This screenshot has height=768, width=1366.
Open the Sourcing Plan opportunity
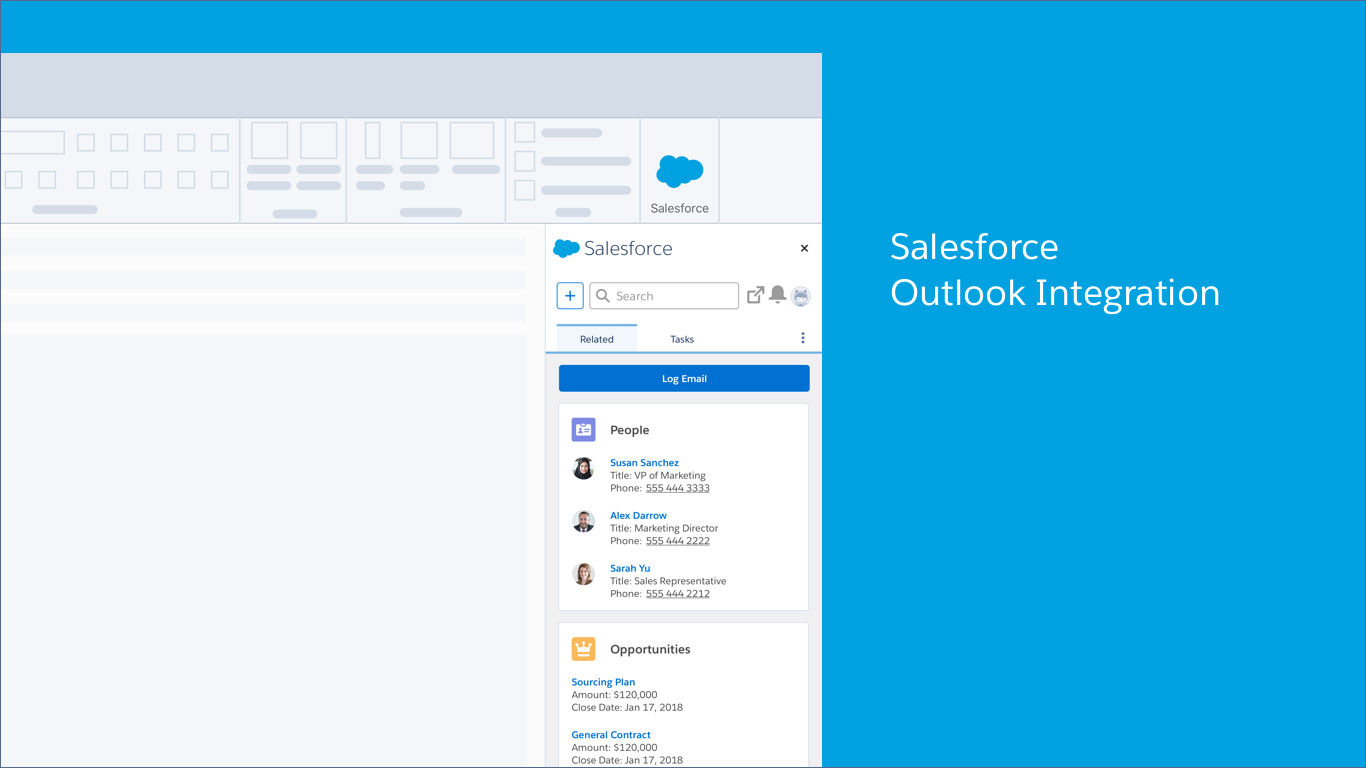pos(603,682)
